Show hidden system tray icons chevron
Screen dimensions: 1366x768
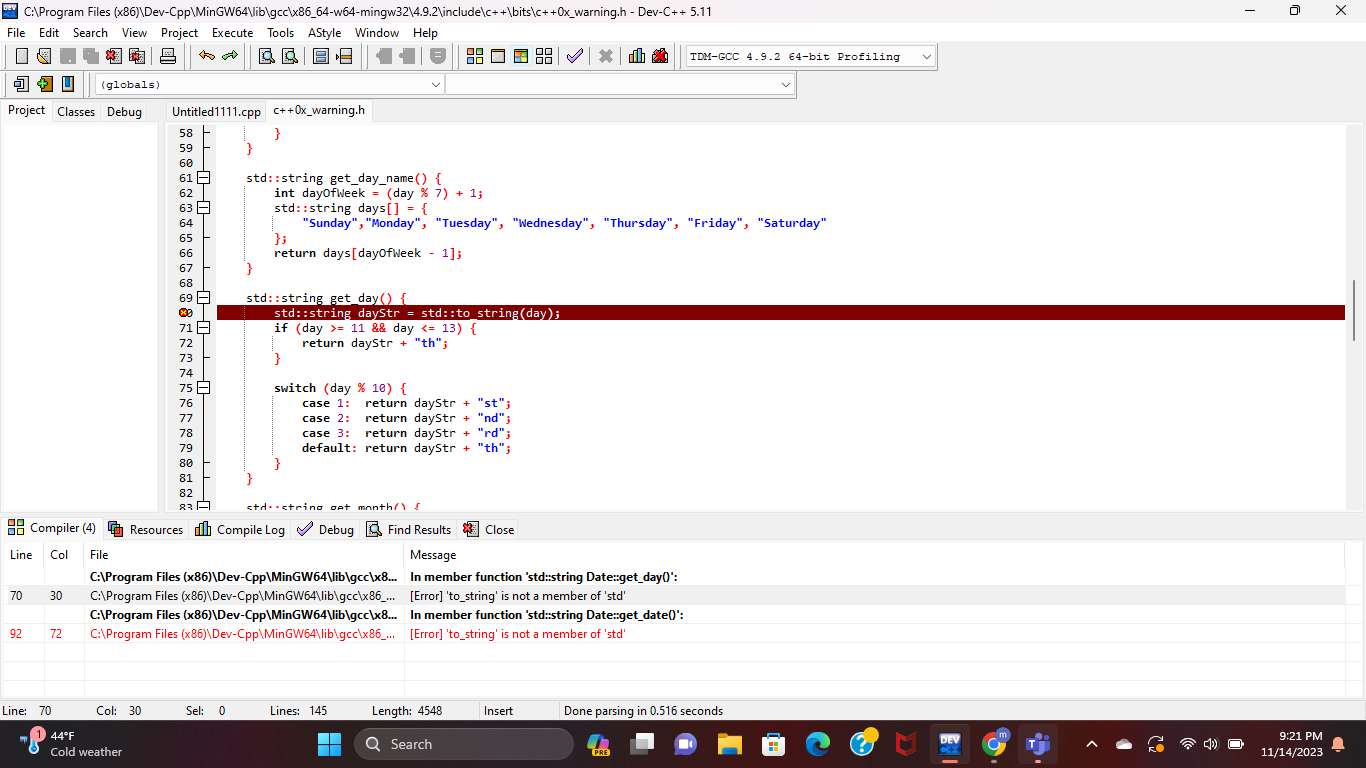click(1092, 744)
